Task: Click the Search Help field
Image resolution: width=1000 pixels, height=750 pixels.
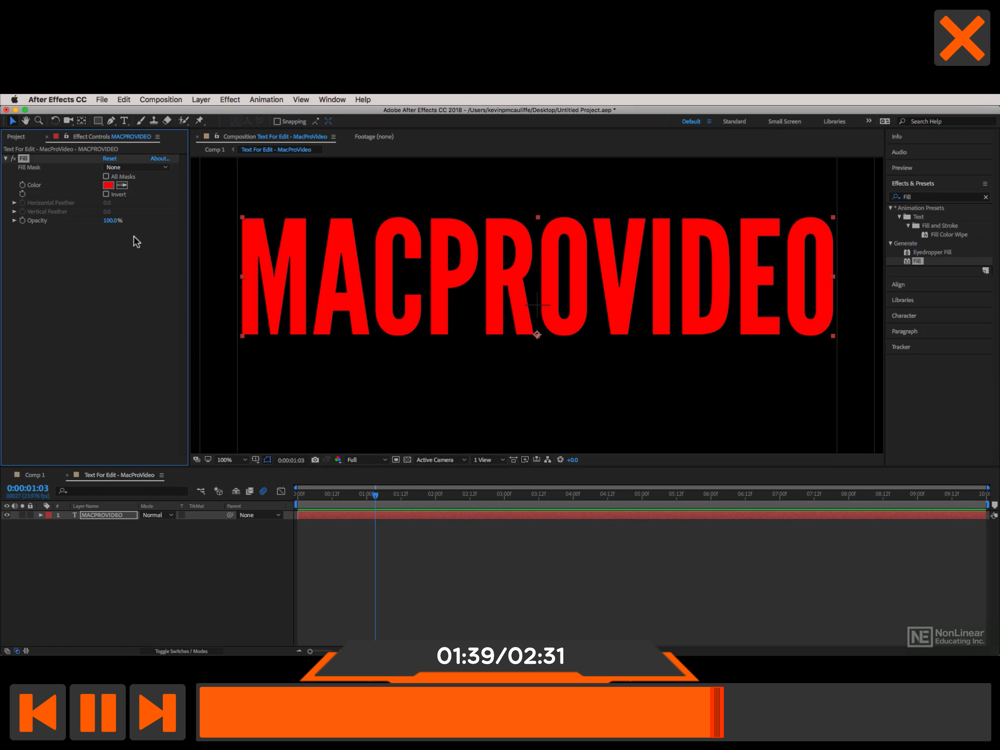Action: [x=947, y=121]
